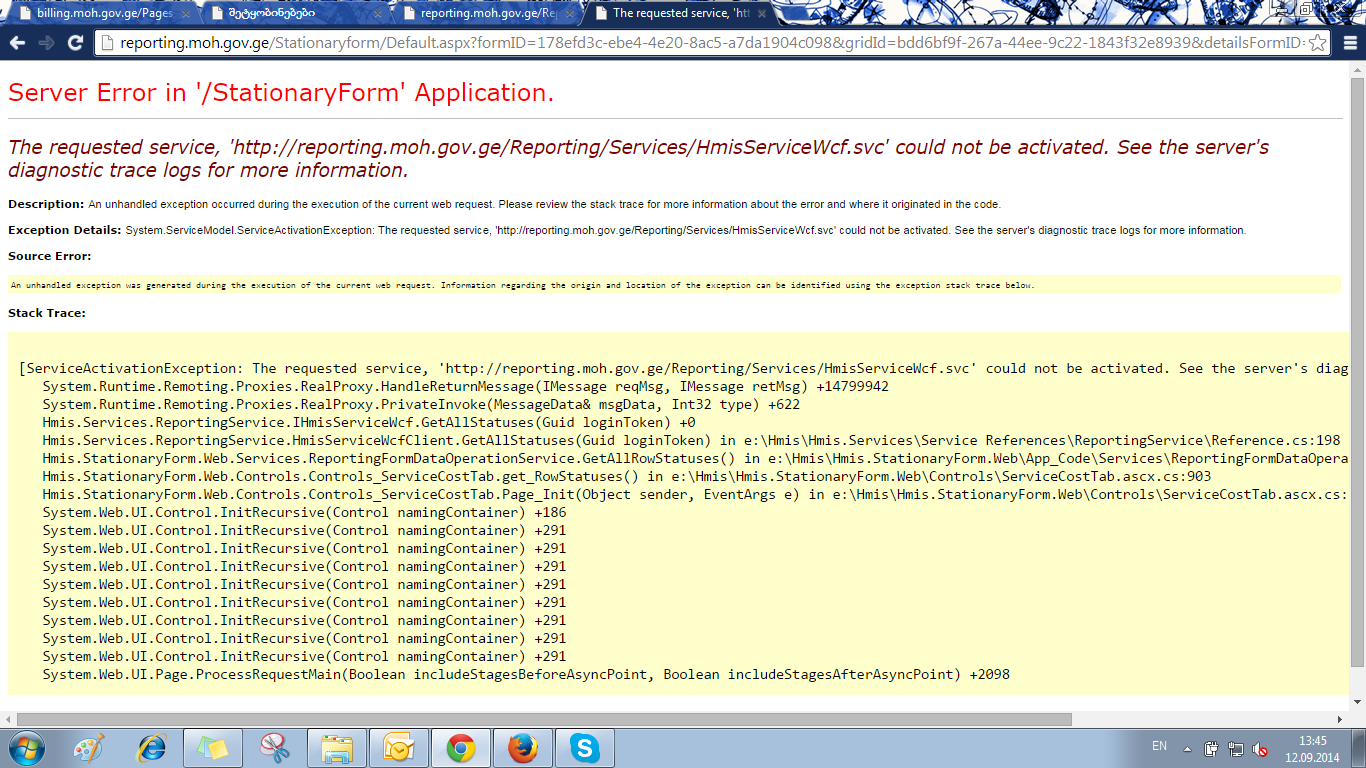
Task: Click the browser back arrow
Action: click(x=17, y=43)
